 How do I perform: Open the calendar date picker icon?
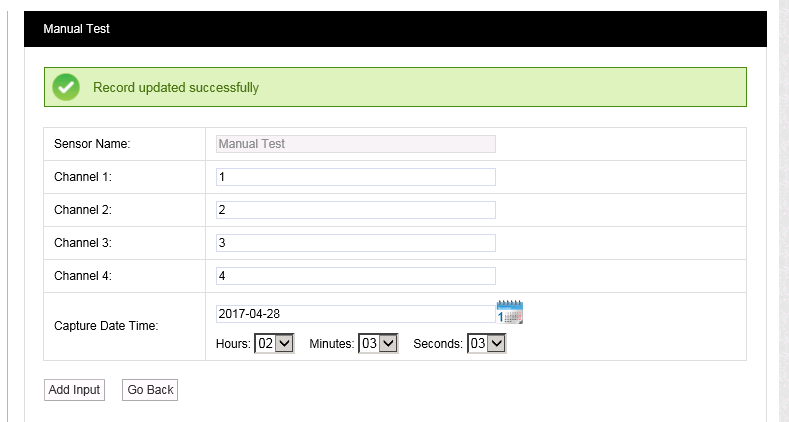point(510,312)
